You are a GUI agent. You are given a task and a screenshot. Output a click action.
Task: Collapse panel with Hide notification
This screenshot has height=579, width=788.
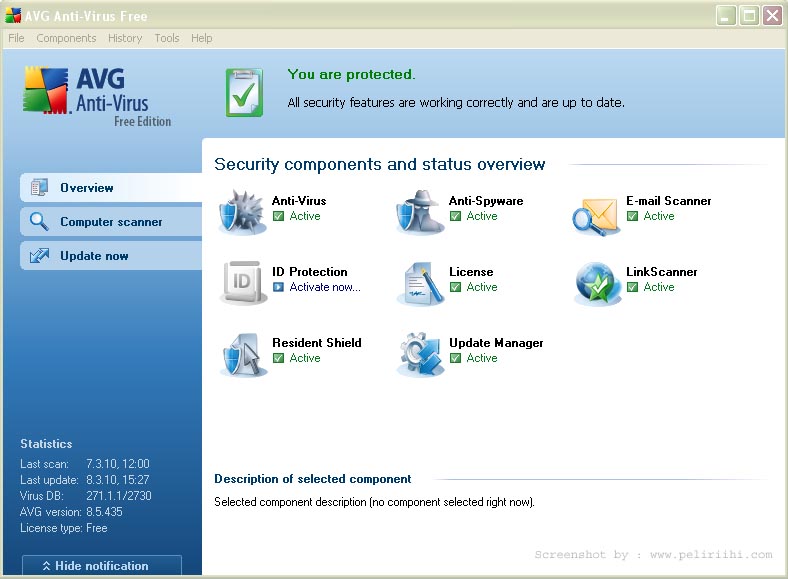[x=102, y=565]
